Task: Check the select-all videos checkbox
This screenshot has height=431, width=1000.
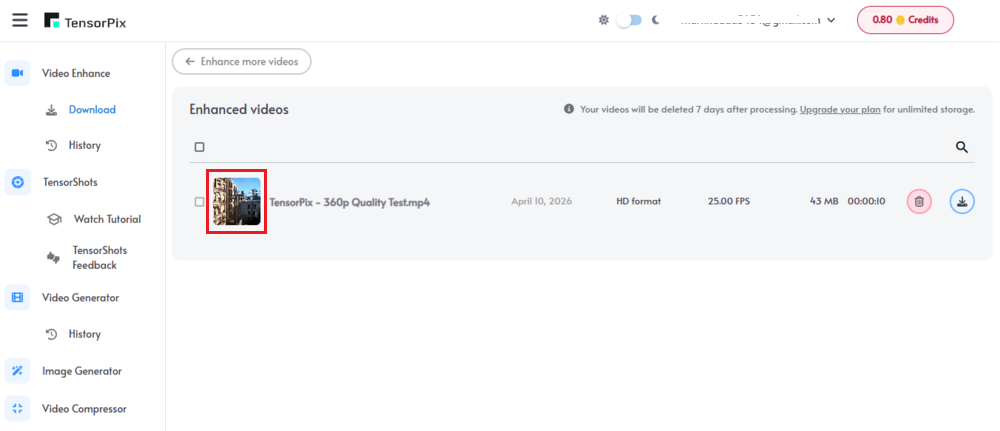Action: (200, 147)
